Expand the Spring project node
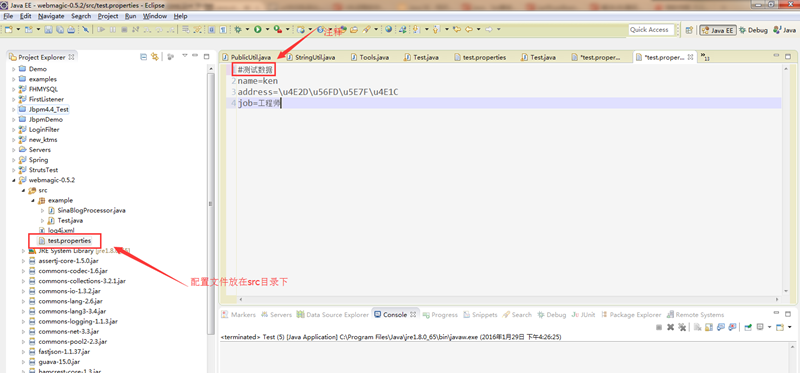The image size is (800, 373). tap(14, 160)
